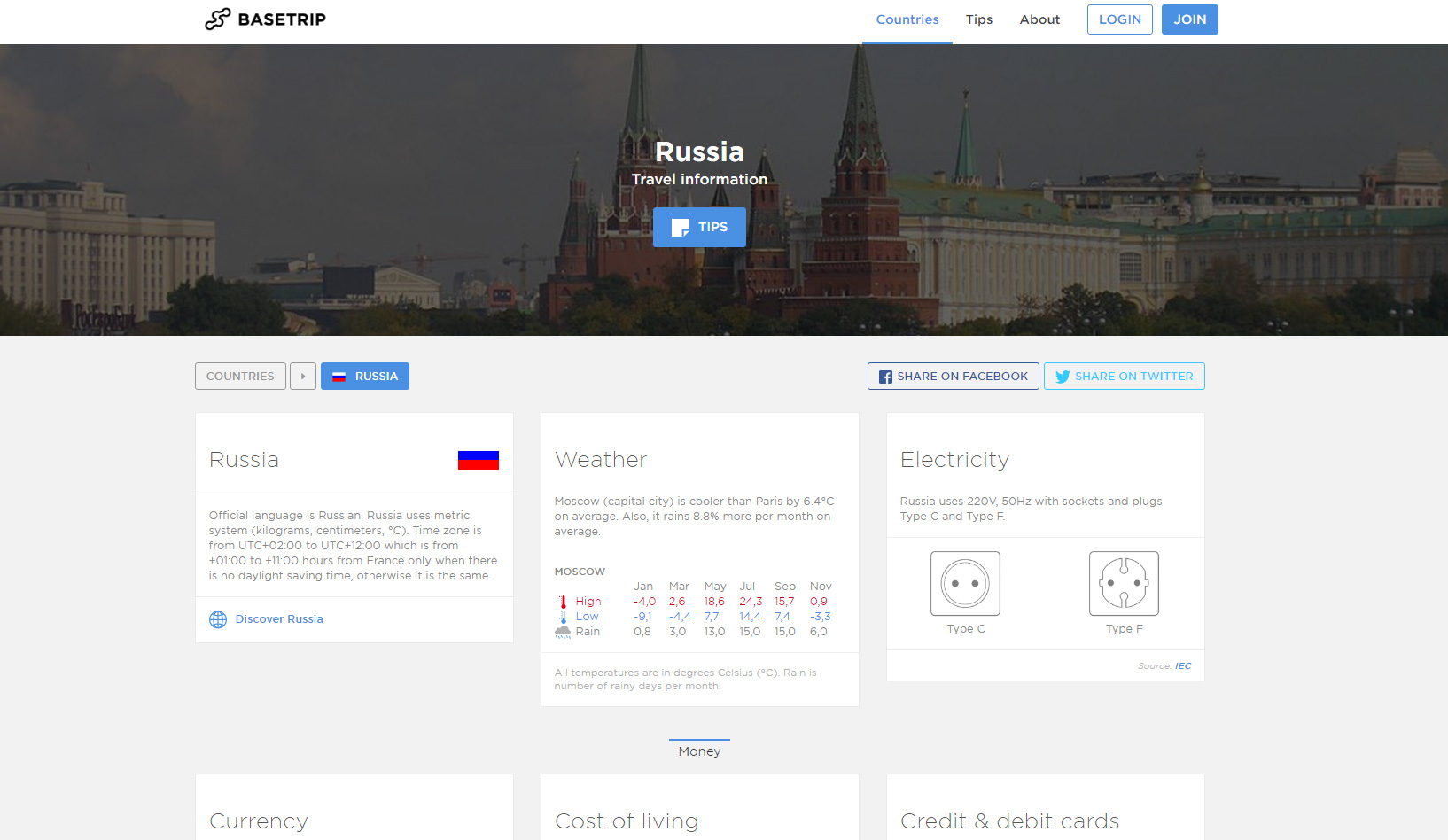This screenshot has width=1448, height=840.
Task: Go to the About page
Action: [1039, 19]
